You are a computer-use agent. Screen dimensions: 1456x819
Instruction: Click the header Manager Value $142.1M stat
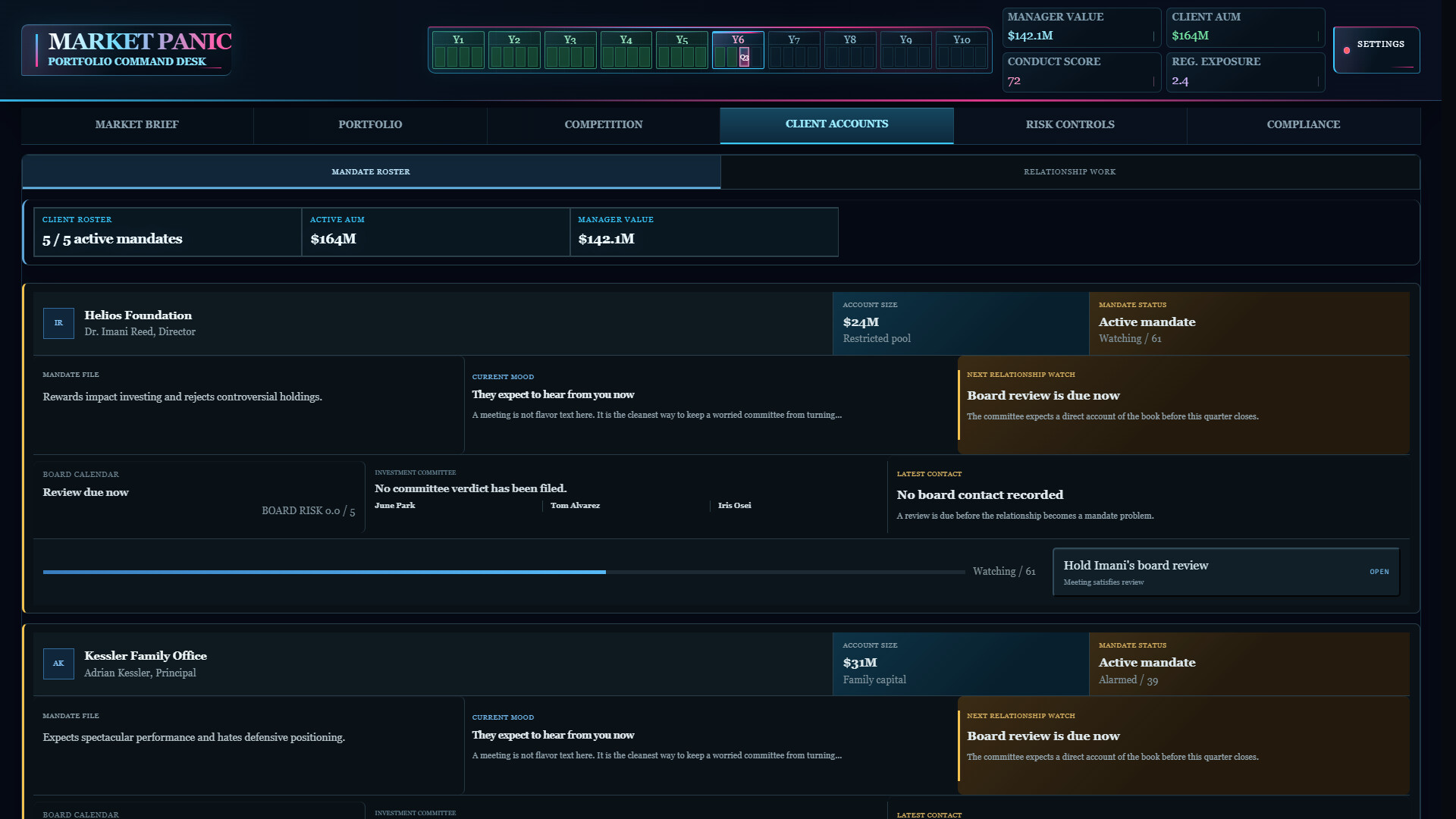click(x=1081, y=27)
